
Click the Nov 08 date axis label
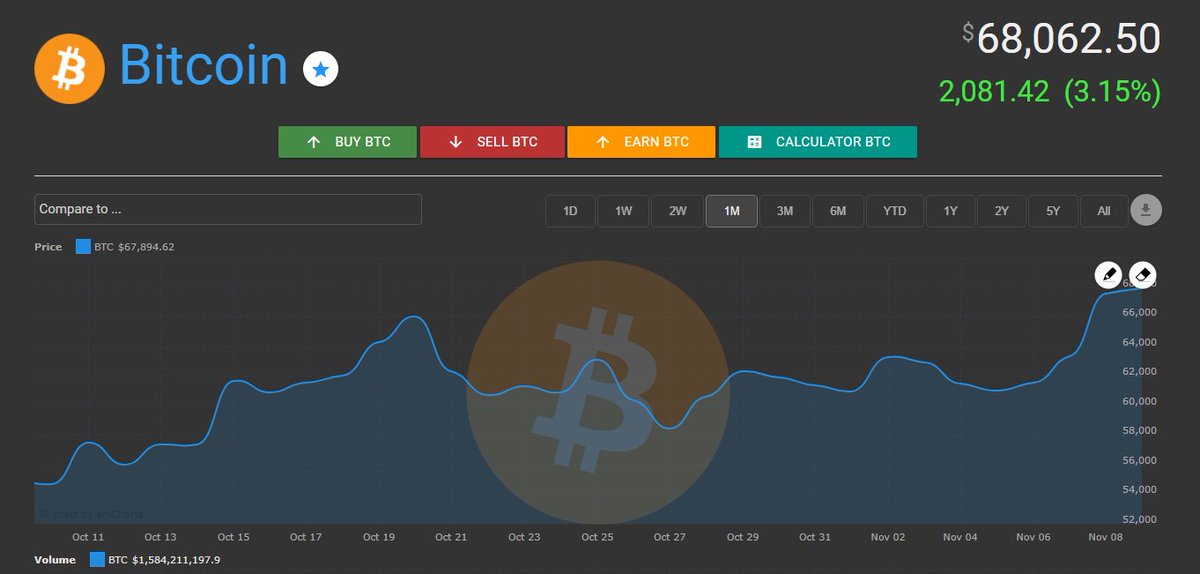point(1106,537)
